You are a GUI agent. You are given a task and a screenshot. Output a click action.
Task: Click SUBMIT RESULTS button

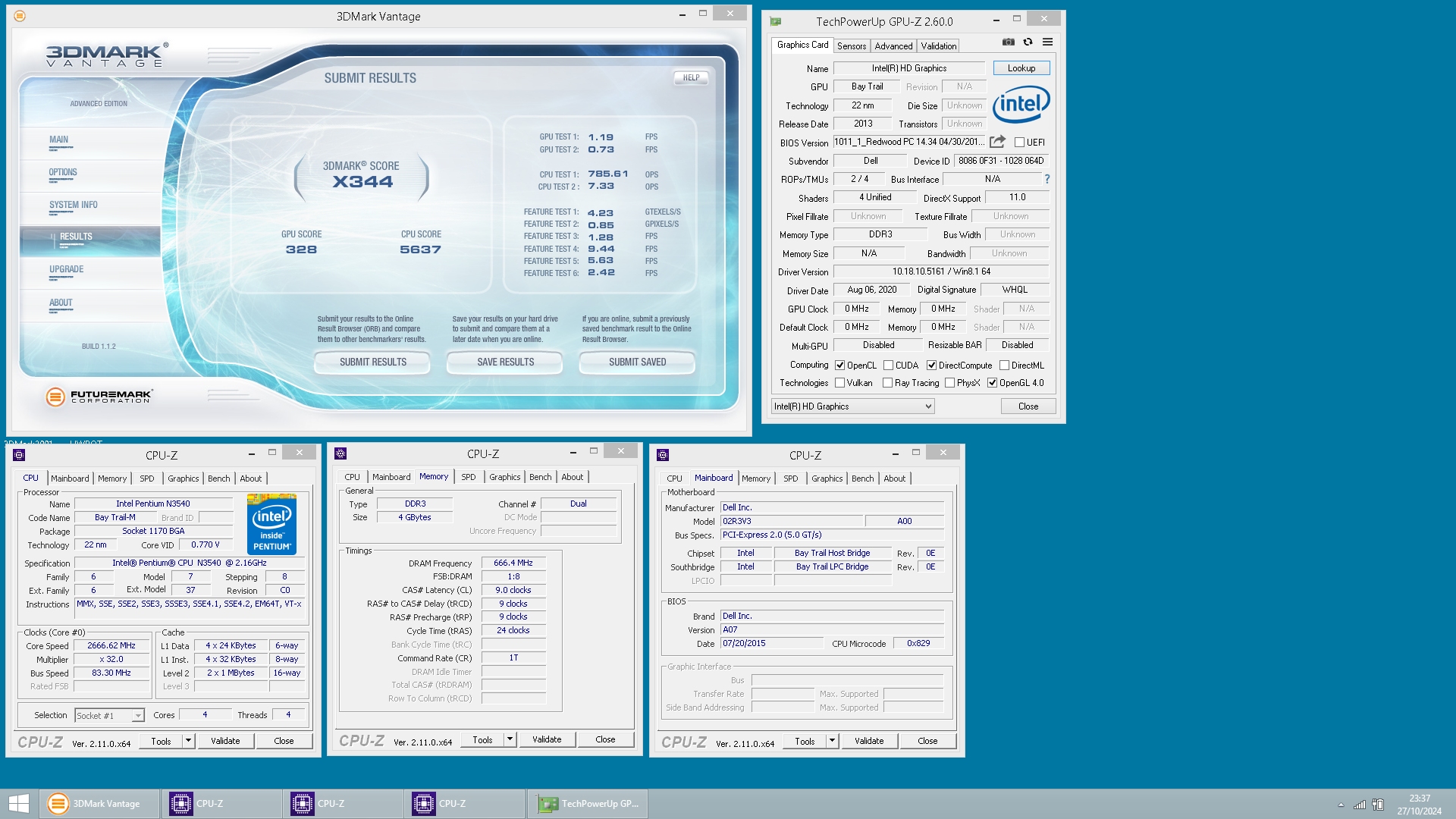point(372,362)
